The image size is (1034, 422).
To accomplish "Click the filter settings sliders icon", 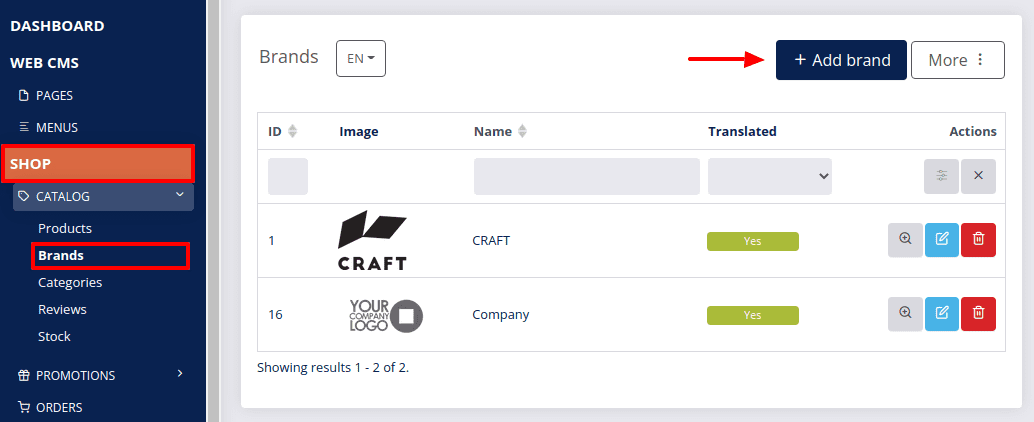I will (942, 176).
